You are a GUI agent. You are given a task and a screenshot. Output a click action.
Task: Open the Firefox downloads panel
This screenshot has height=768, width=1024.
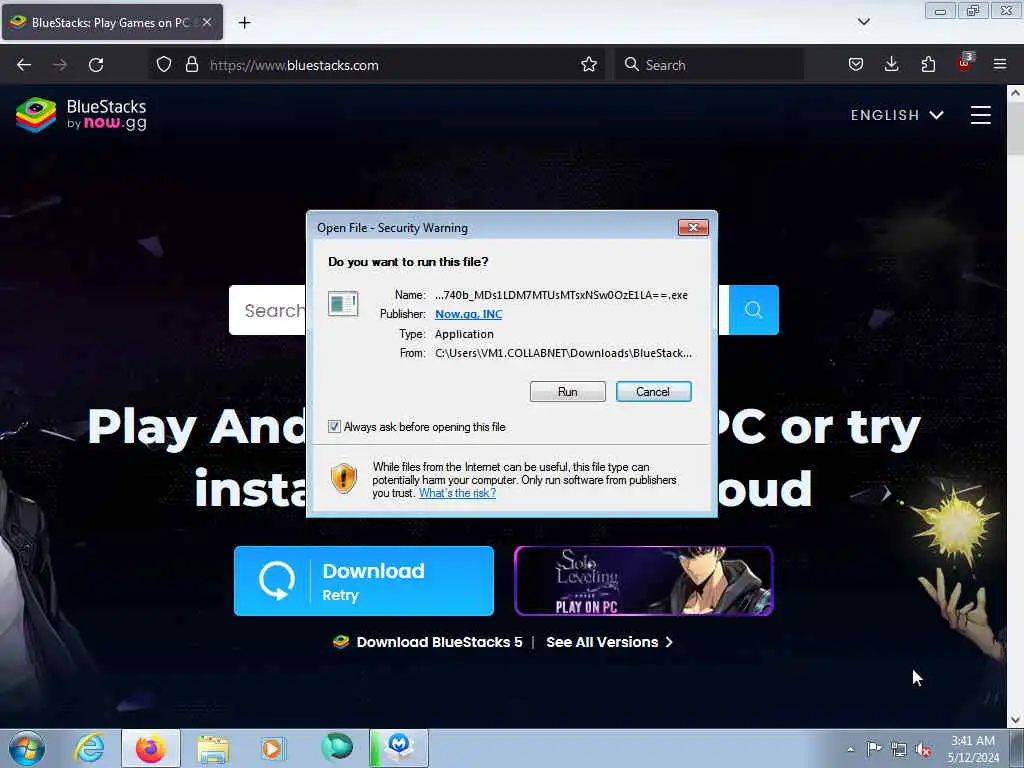891,65
